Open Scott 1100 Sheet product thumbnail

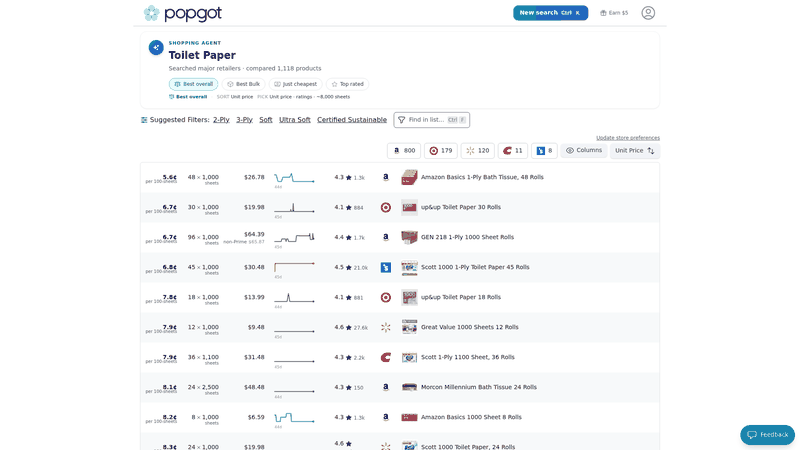click(409, 357)
